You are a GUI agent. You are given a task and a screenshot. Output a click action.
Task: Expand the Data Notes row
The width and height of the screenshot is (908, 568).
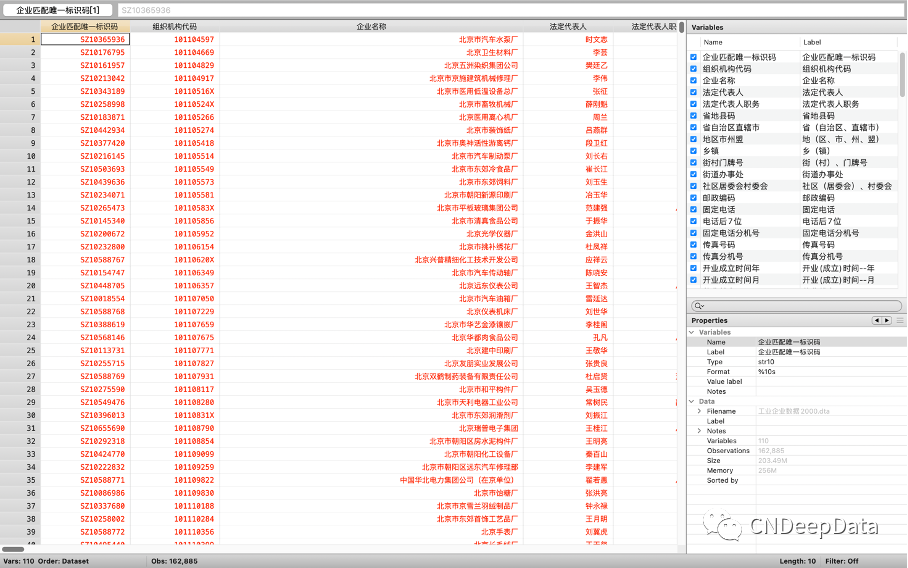pyautogui.click(x=700, y=431)
